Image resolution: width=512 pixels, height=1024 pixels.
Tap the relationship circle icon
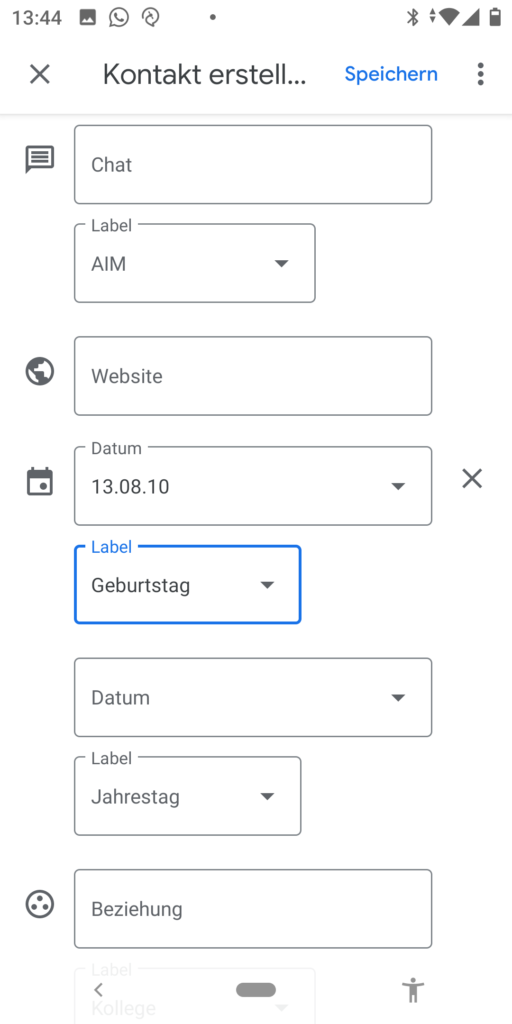pyautogui.click(x=40, y=904)
